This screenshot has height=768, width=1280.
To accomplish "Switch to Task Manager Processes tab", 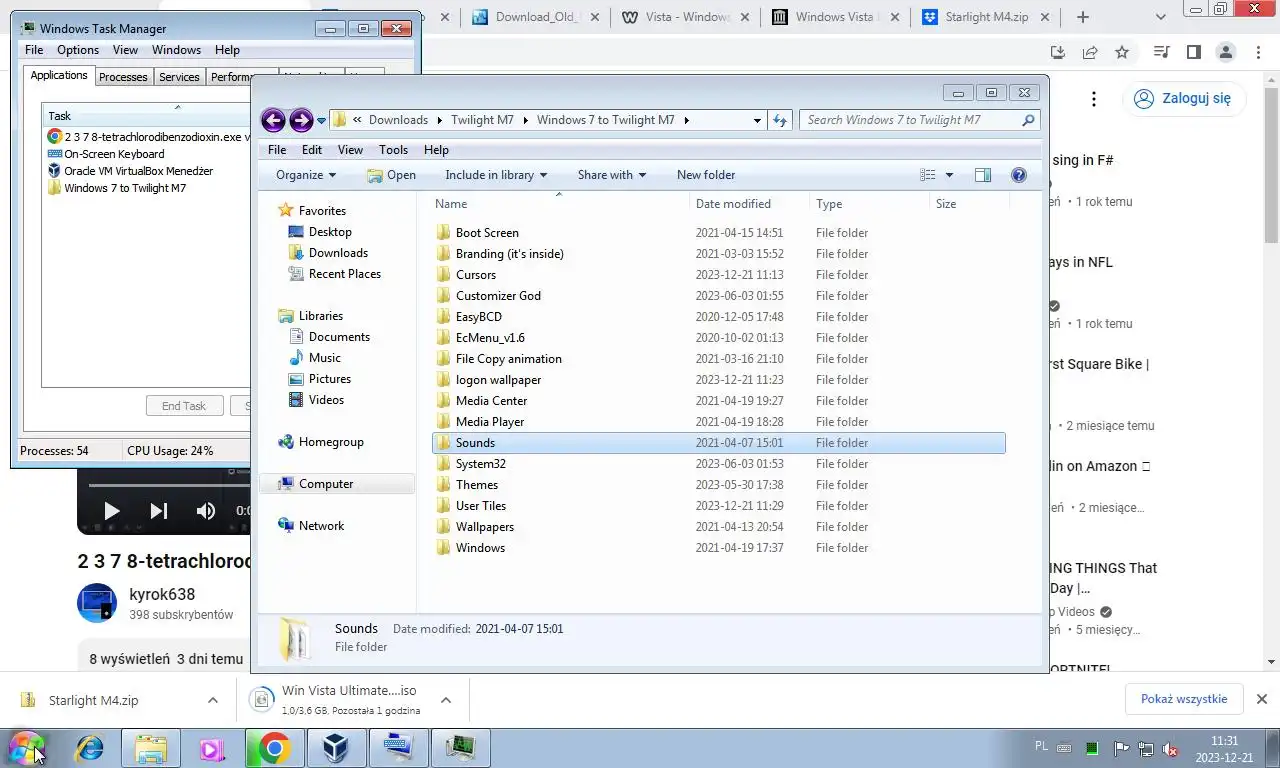I will [123, 76].
